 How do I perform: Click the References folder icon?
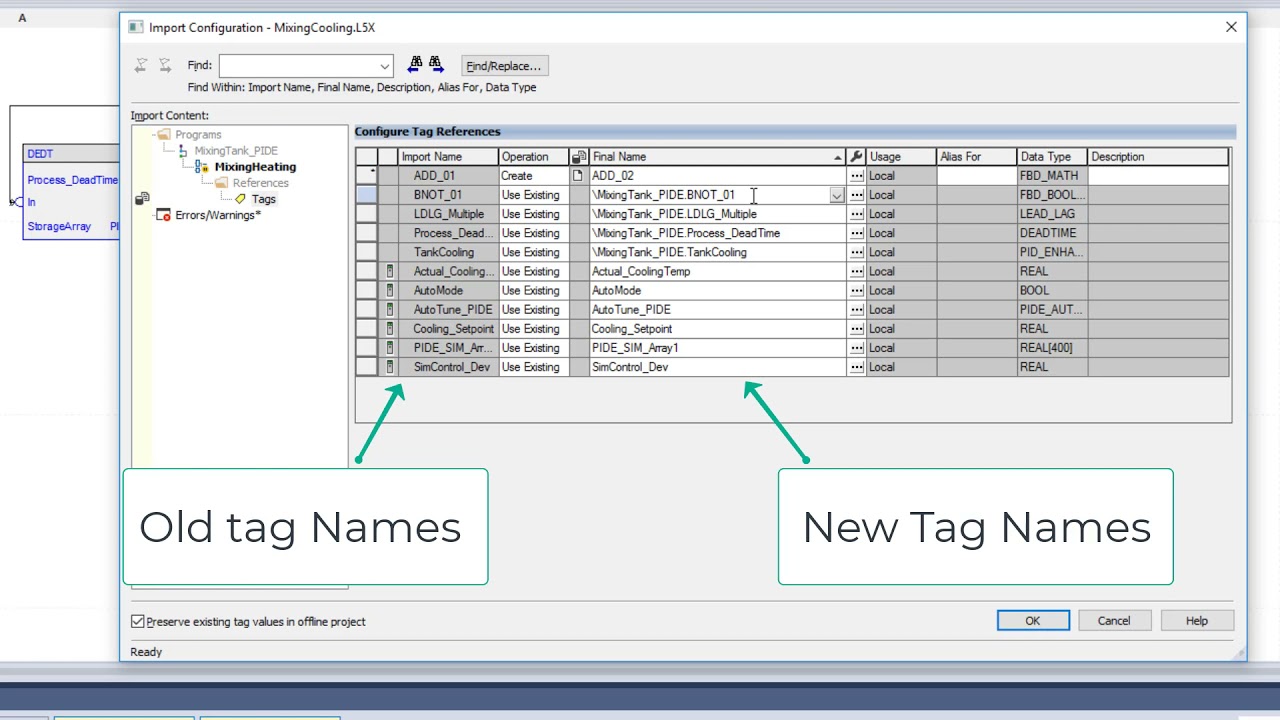222,183
